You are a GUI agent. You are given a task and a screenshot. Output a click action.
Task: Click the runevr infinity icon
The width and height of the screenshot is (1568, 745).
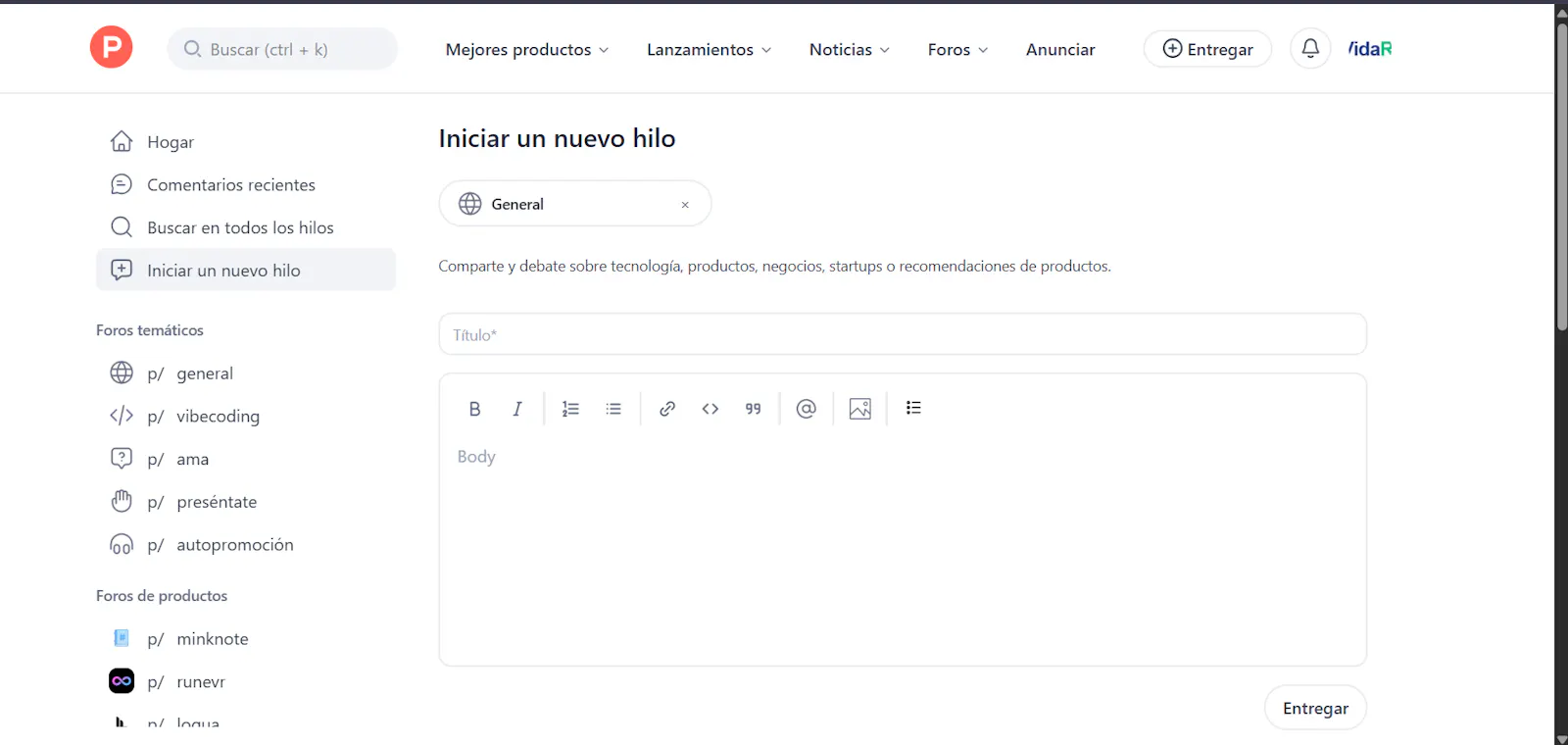(122, 681)
